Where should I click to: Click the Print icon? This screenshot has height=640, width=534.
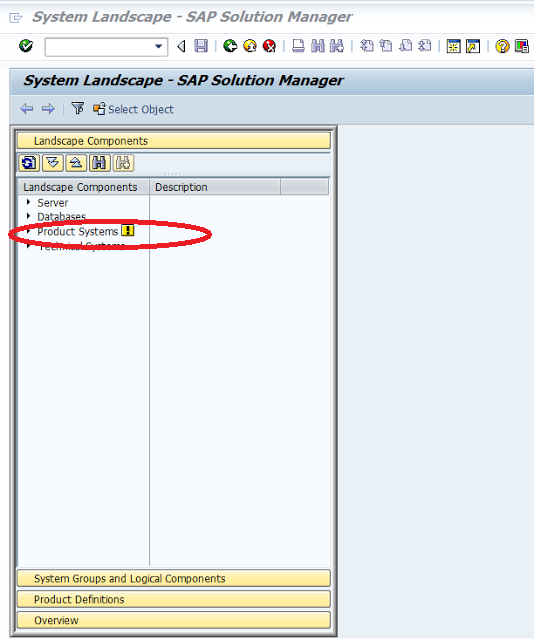pos(298,46)
